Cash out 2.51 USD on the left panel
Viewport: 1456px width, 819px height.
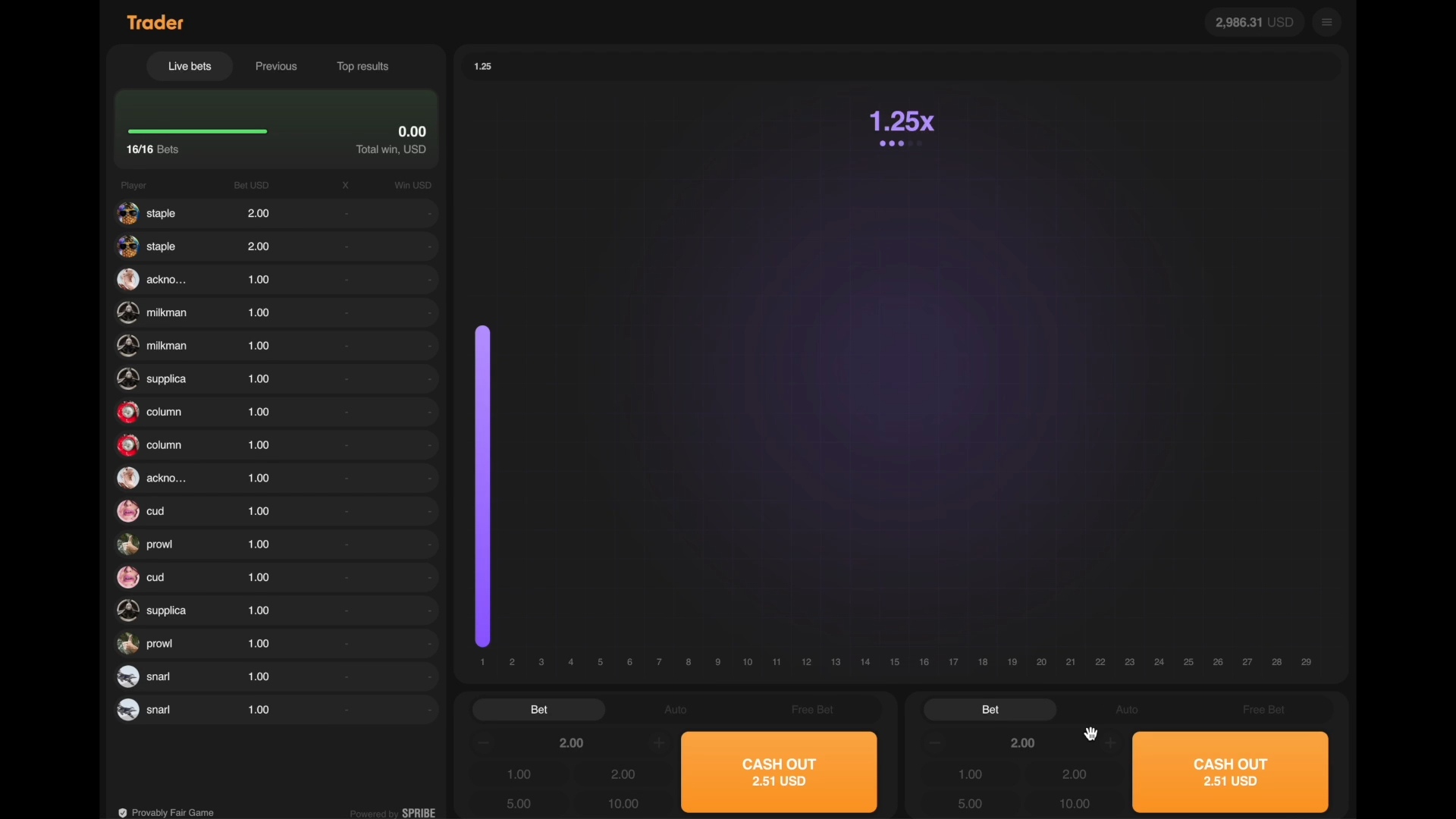pyautogui.click(x=779, y=771)
